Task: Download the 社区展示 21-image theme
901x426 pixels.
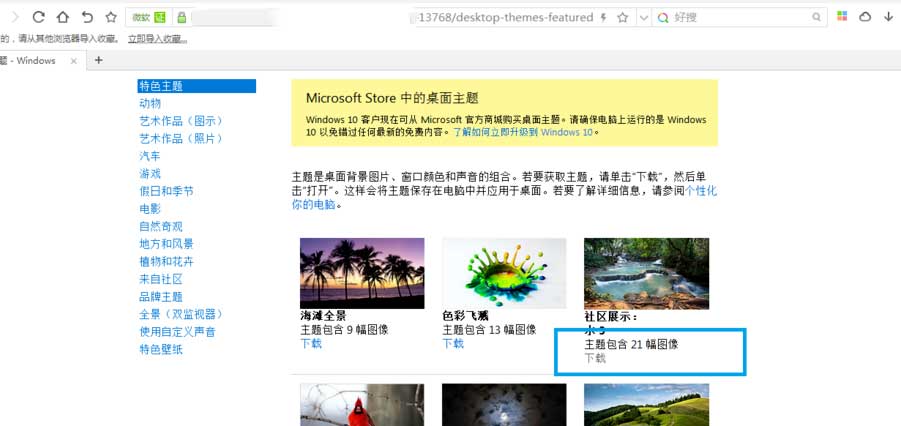Action: tap(595, 358)
